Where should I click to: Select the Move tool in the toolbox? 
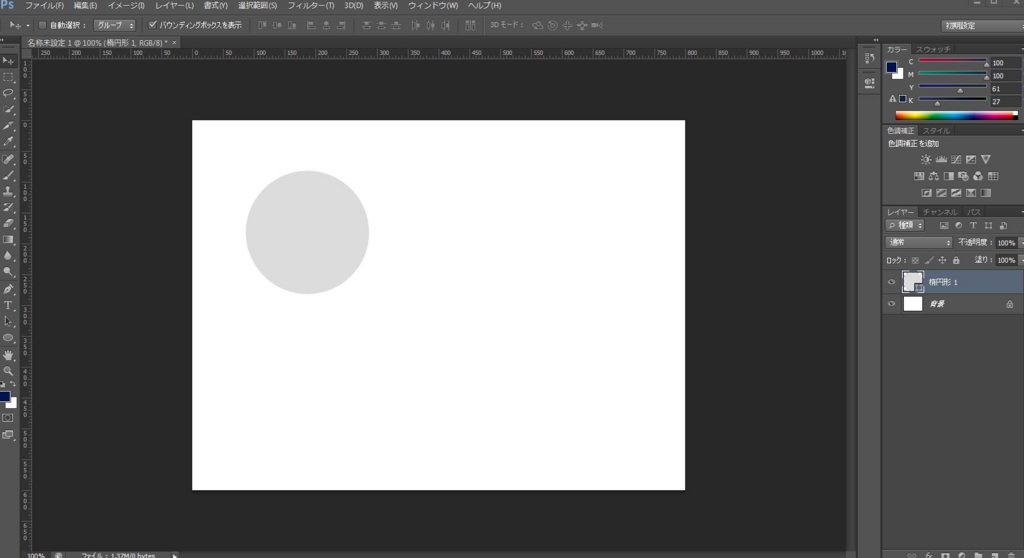(x=8, y=61)
